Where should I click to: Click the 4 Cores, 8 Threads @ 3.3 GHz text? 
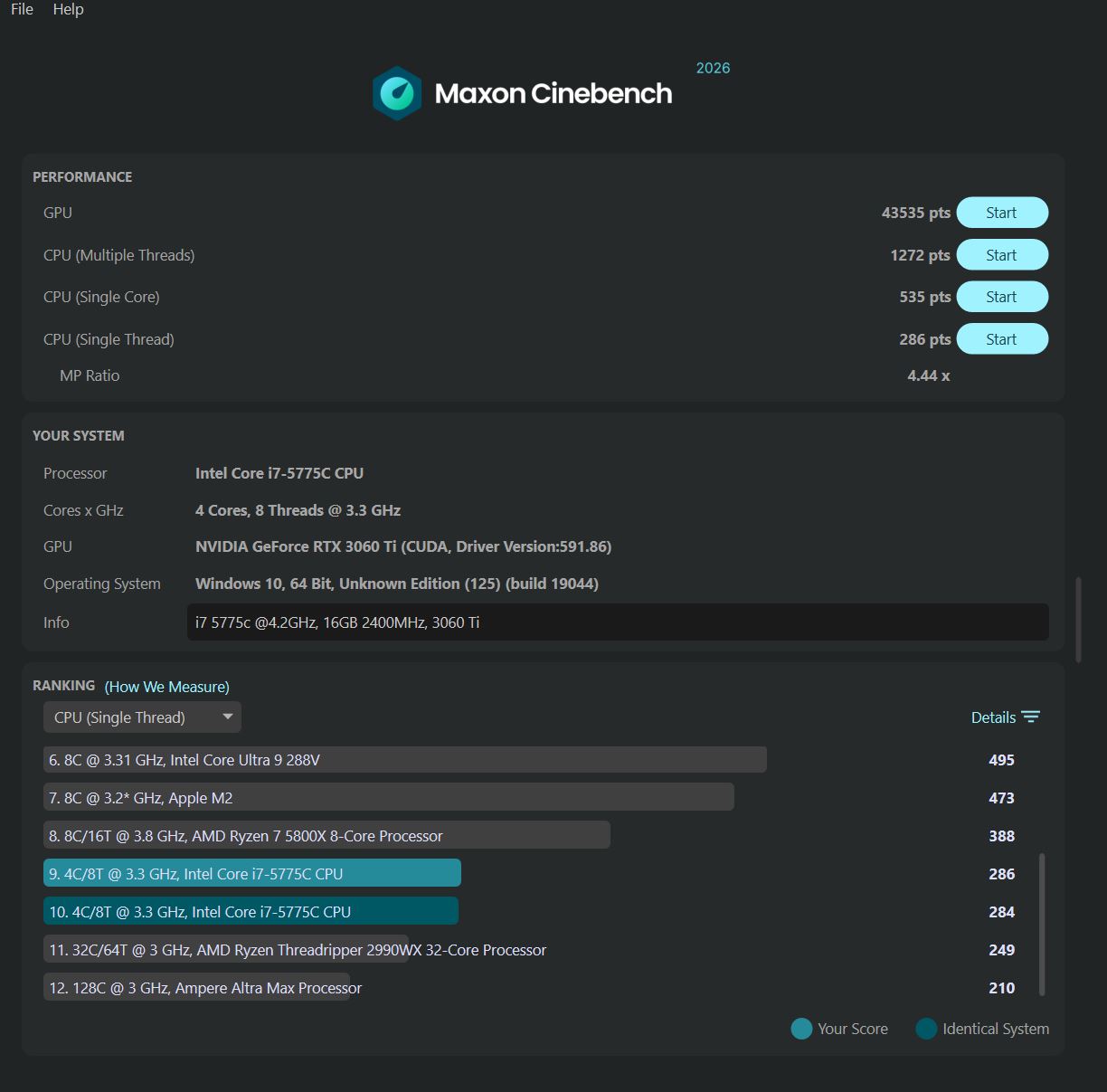coord(298,510)
